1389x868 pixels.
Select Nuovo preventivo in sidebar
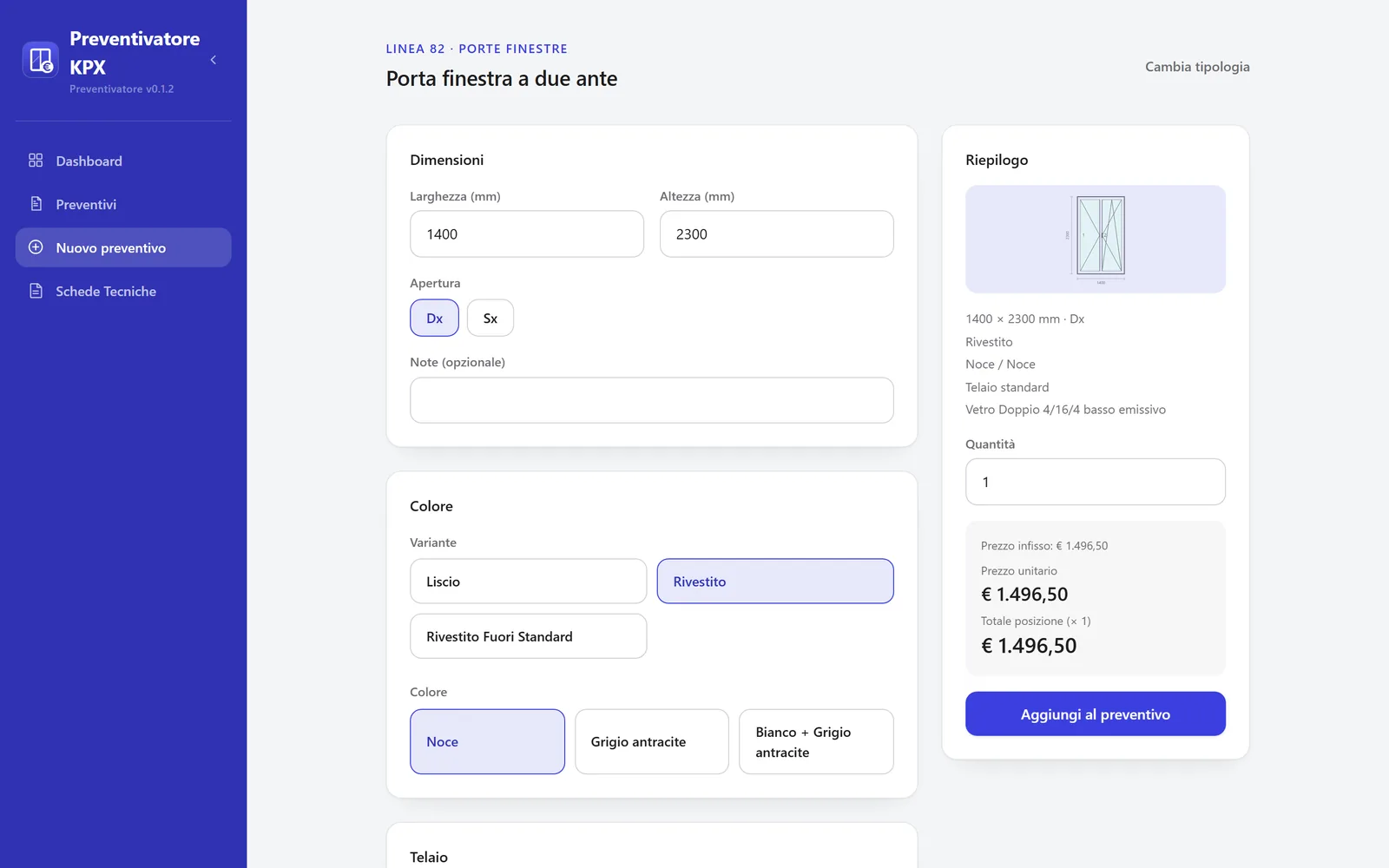pos(123,247)
